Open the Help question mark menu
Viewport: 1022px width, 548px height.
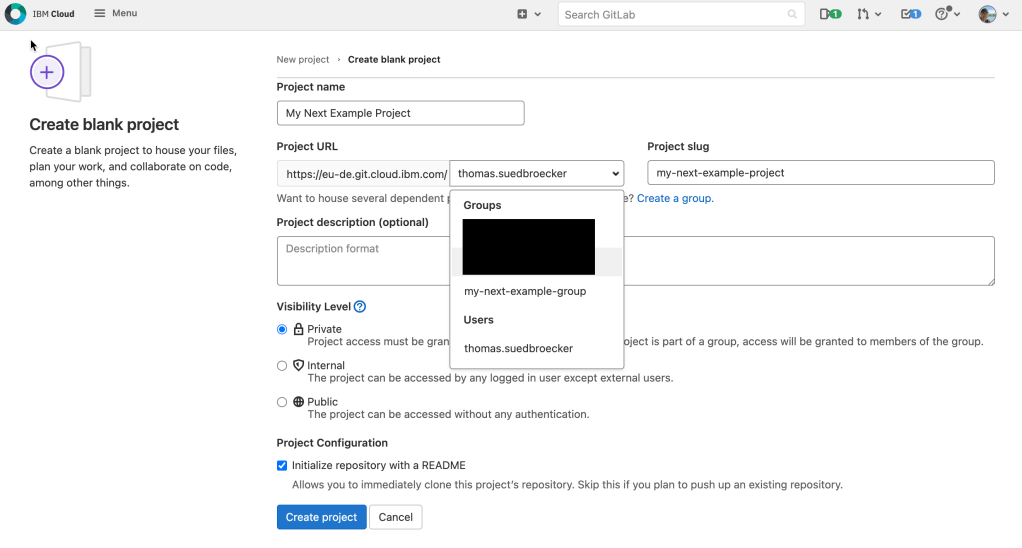click(x=946, y=14)
